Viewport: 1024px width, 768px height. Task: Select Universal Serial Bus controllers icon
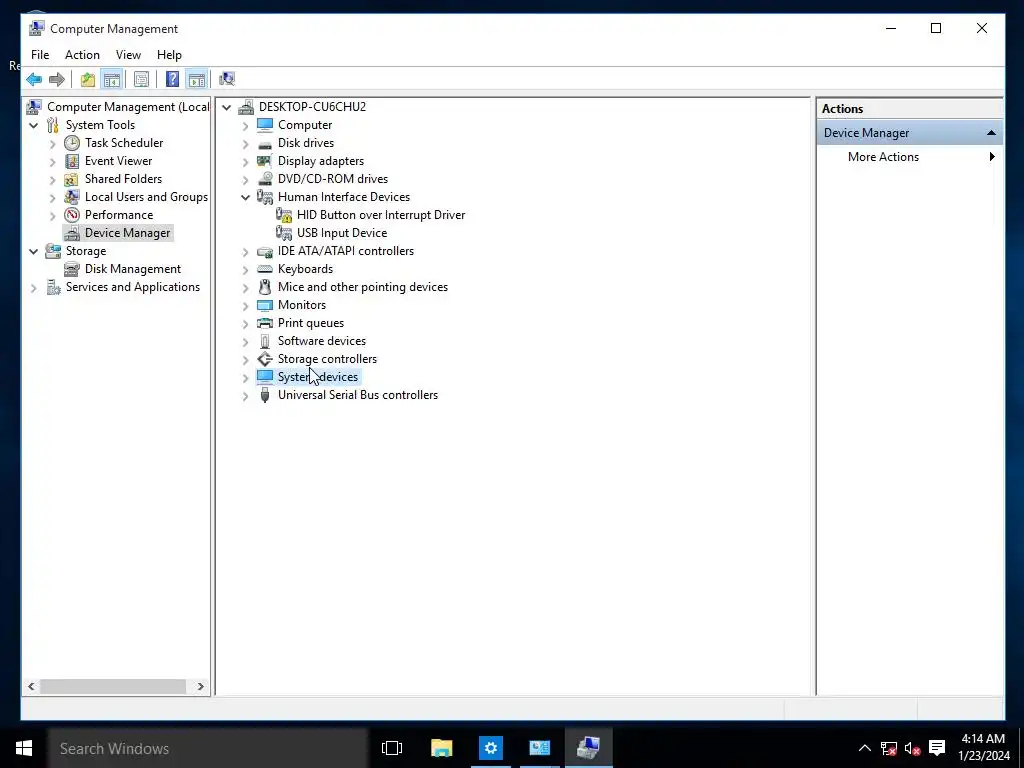click(x=264, y=395)
